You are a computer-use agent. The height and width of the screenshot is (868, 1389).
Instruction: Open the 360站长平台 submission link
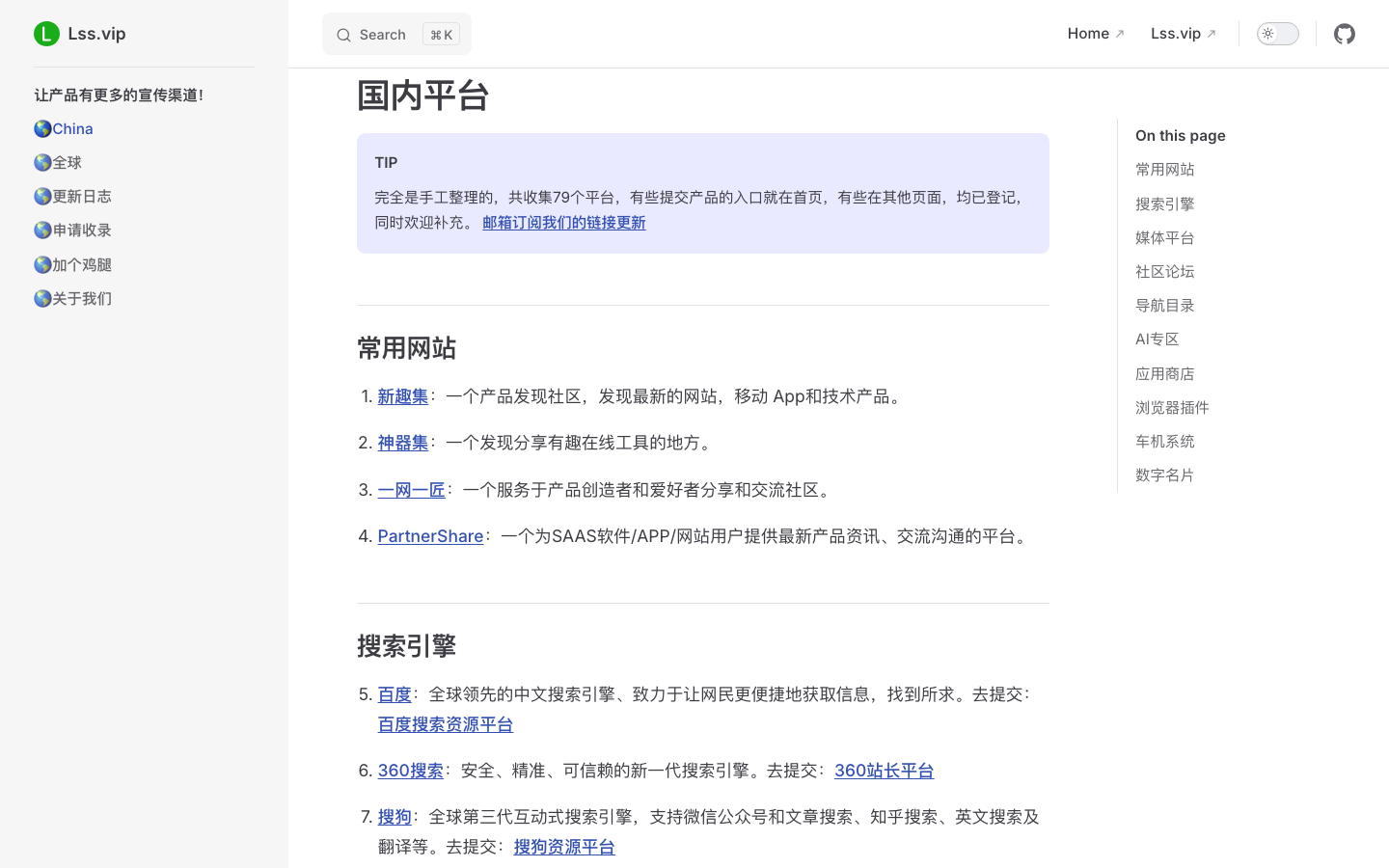pos(884,771)
